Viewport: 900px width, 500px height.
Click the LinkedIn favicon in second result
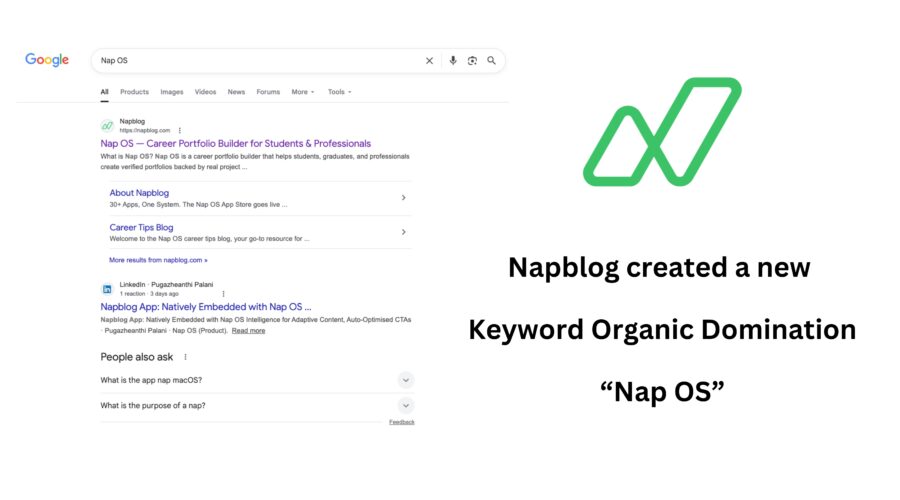(107, 289)
